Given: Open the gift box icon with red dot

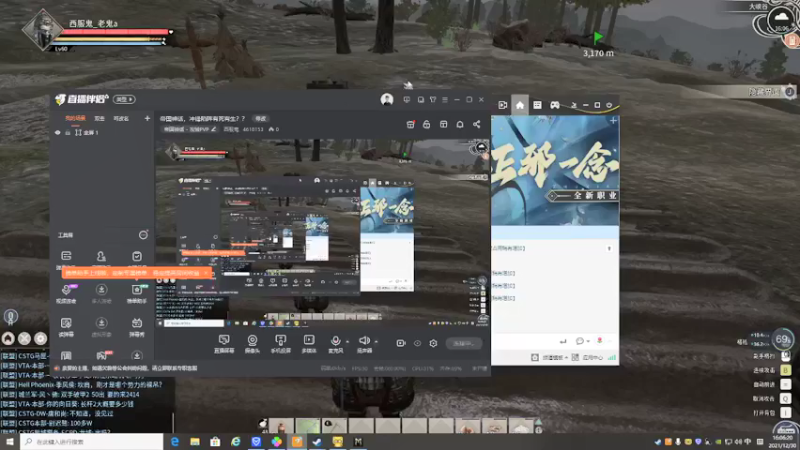Looking at the screenshot, I should [410, 124].
